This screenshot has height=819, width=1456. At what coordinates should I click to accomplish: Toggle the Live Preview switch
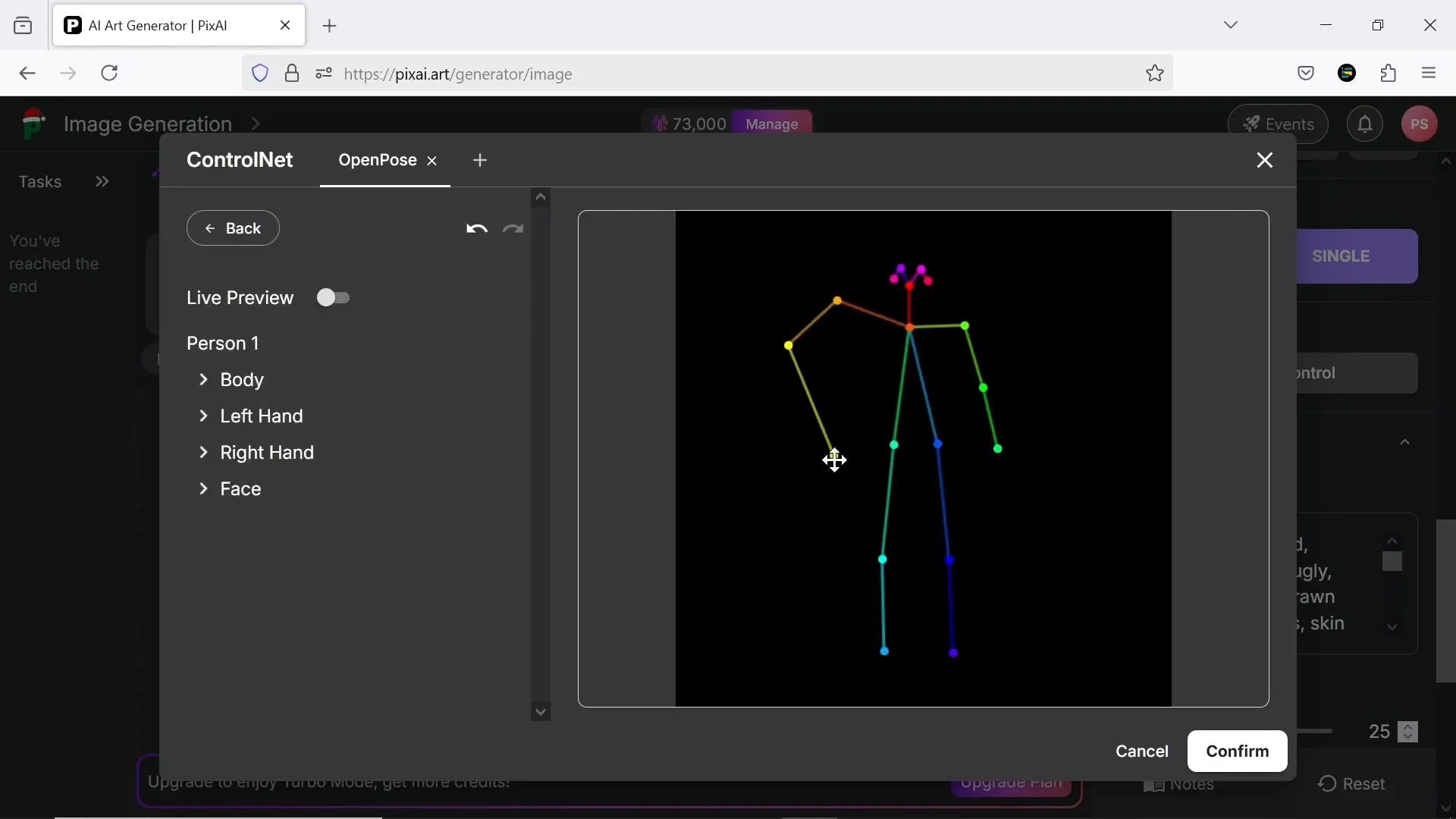[333, 298]
